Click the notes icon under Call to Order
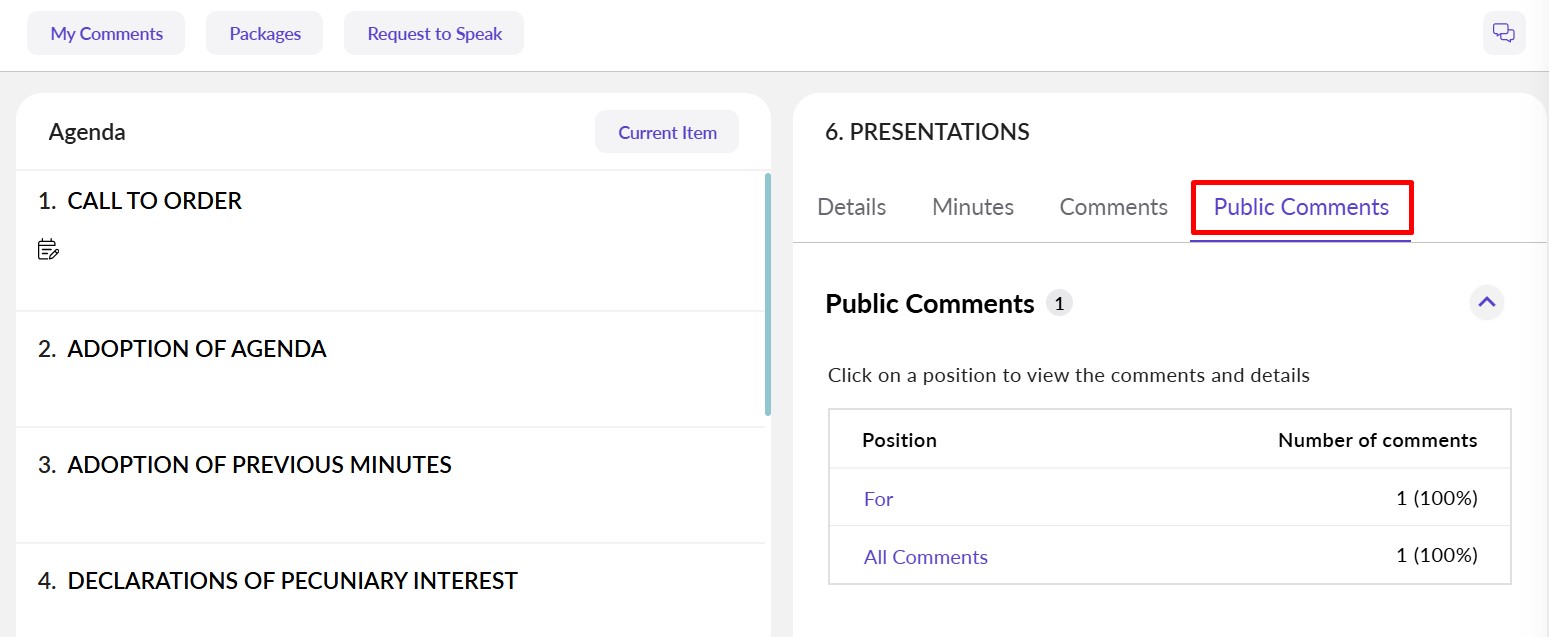 point(48,250)
